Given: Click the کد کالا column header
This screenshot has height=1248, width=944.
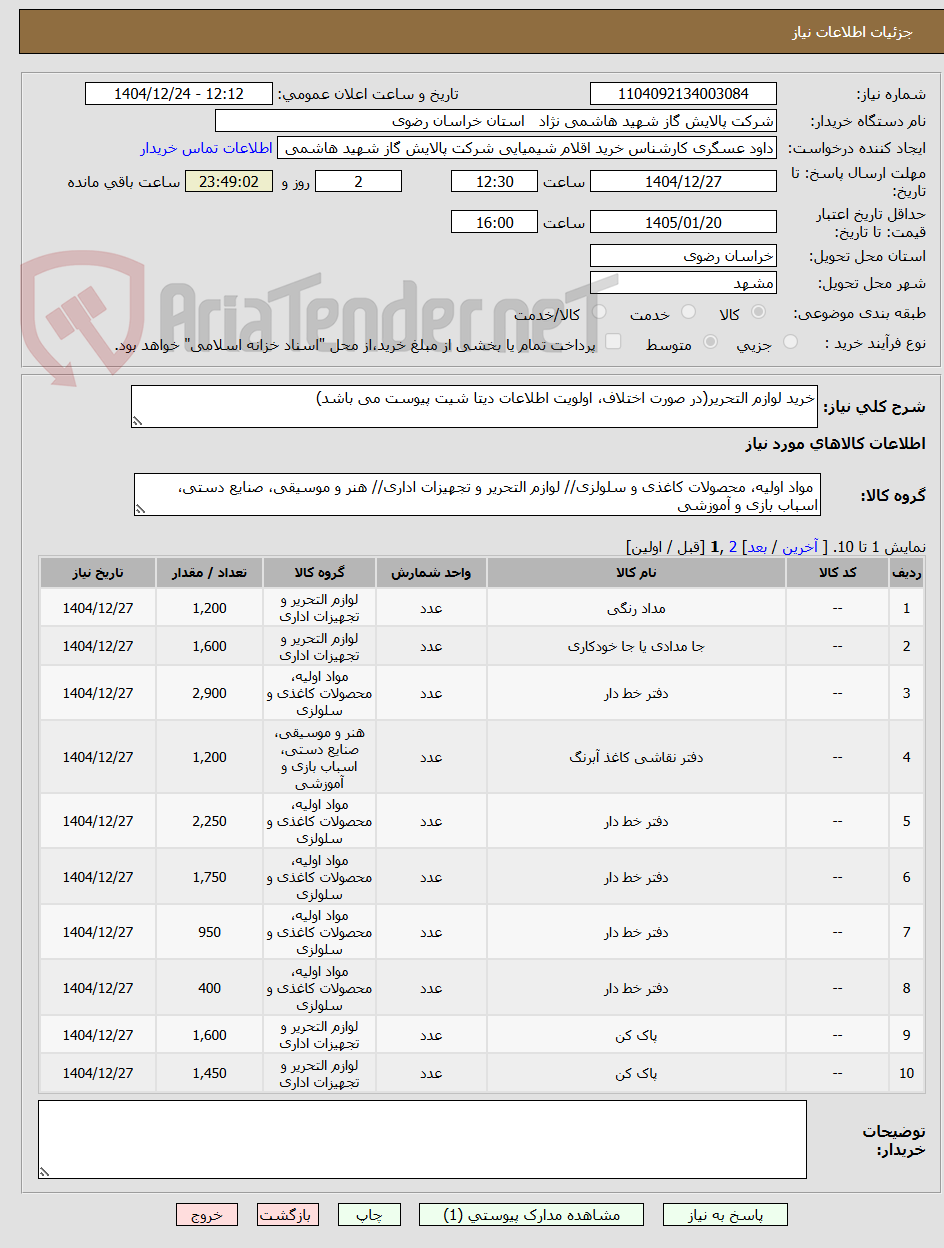Looking at the screenshot, I should 838,572.
